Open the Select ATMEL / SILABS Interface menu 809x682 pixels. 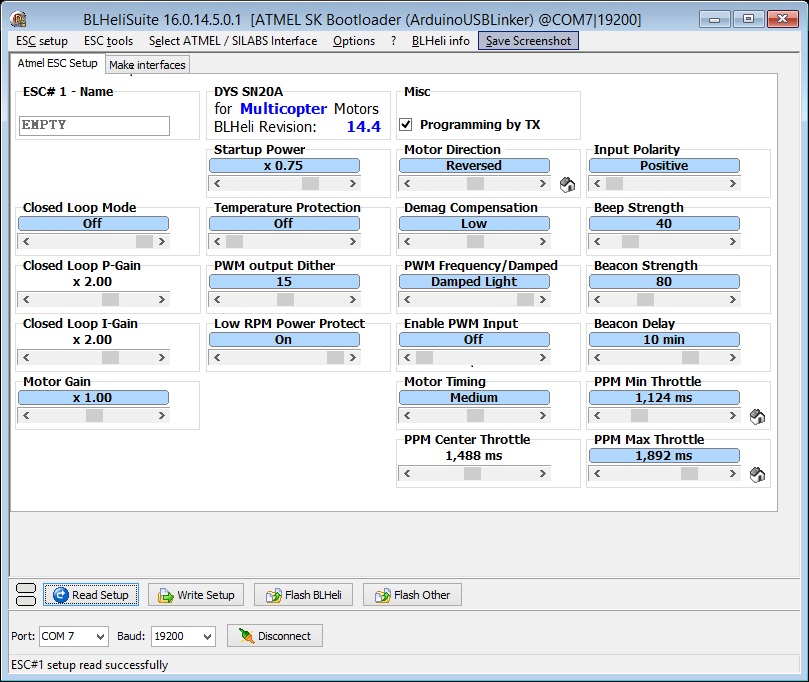click(233, 41)
